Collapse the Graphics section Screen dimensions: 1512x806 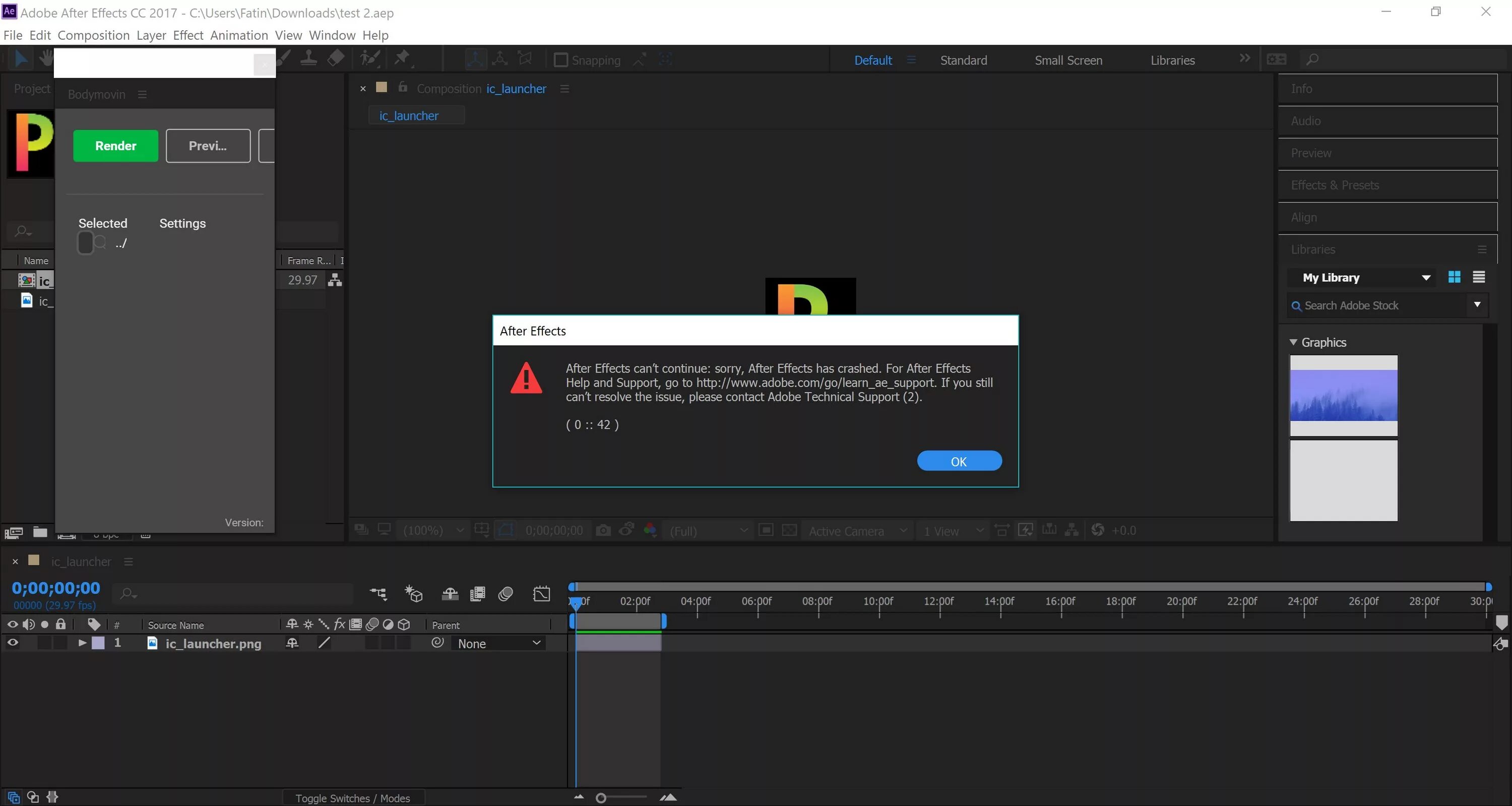click(x=1293, y=342)
